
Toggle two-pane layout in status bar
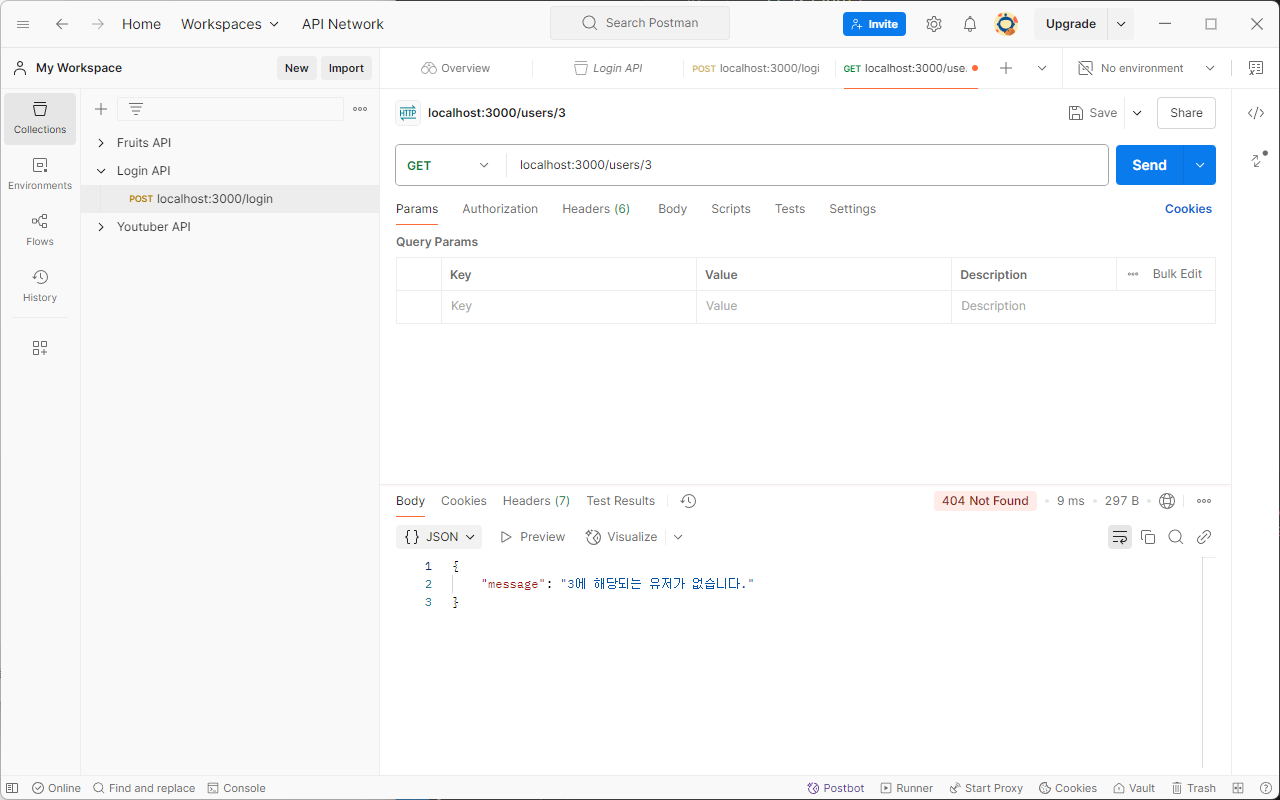tap(1238, 788)
